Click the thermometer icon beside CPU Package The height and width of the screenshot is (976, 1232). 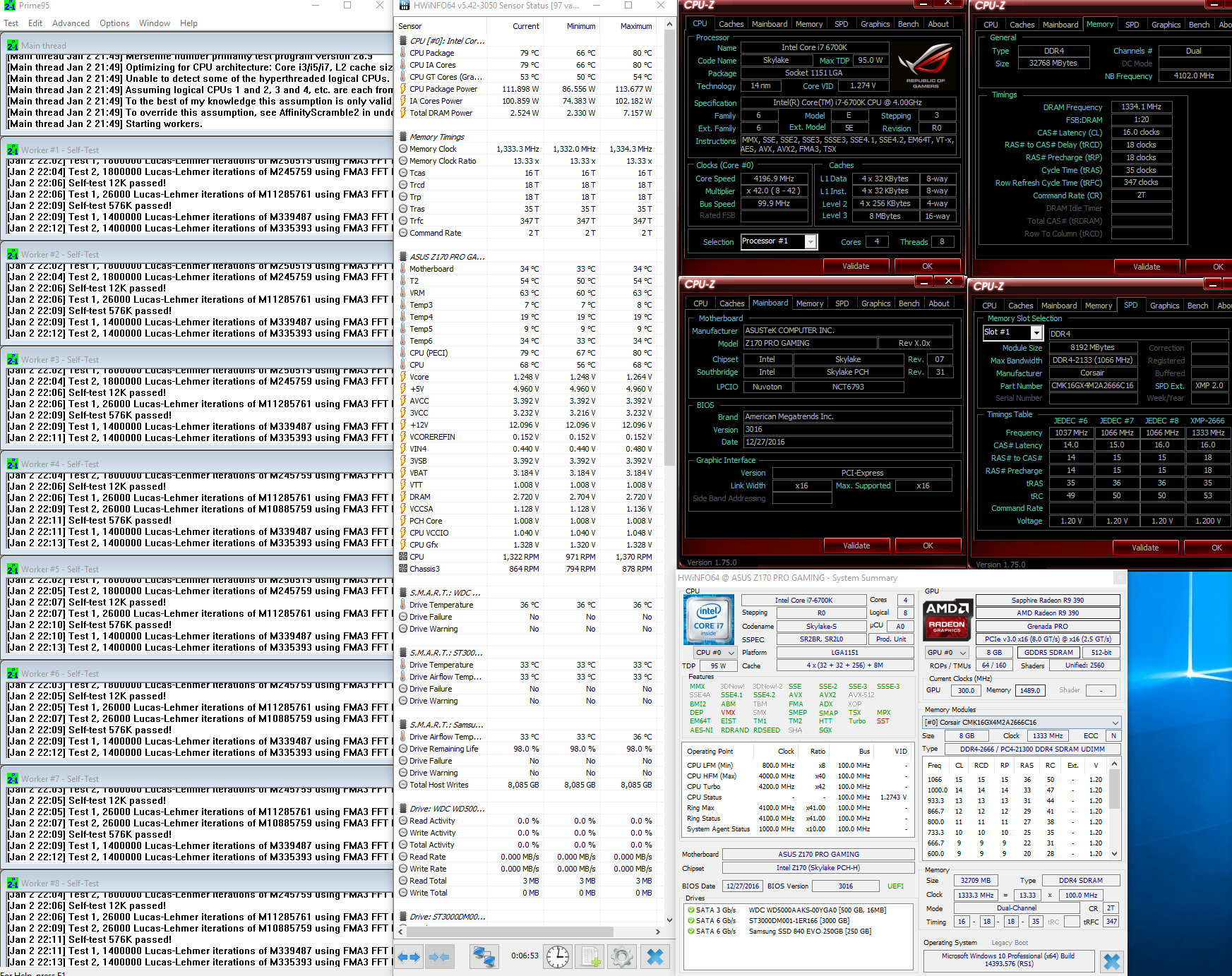click(x=403, y=52)
